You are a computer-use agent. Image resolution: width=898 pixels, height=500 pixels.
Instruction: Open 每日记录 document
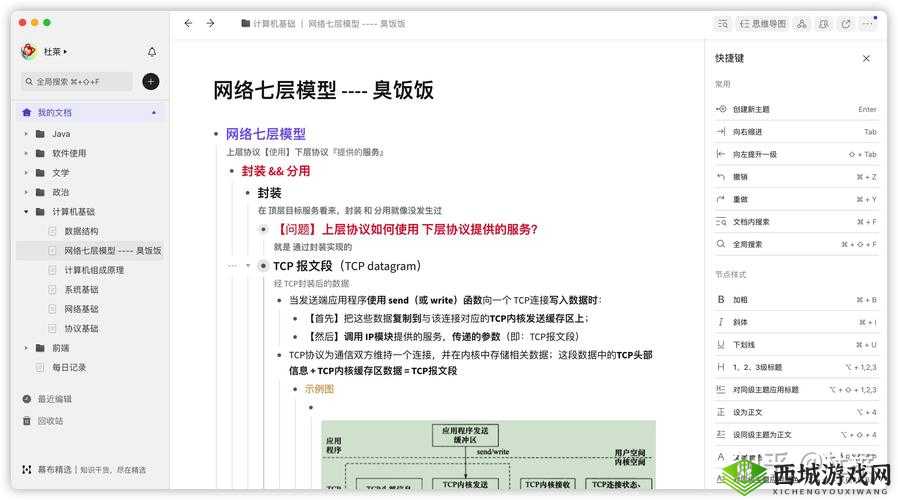(69, 367)
